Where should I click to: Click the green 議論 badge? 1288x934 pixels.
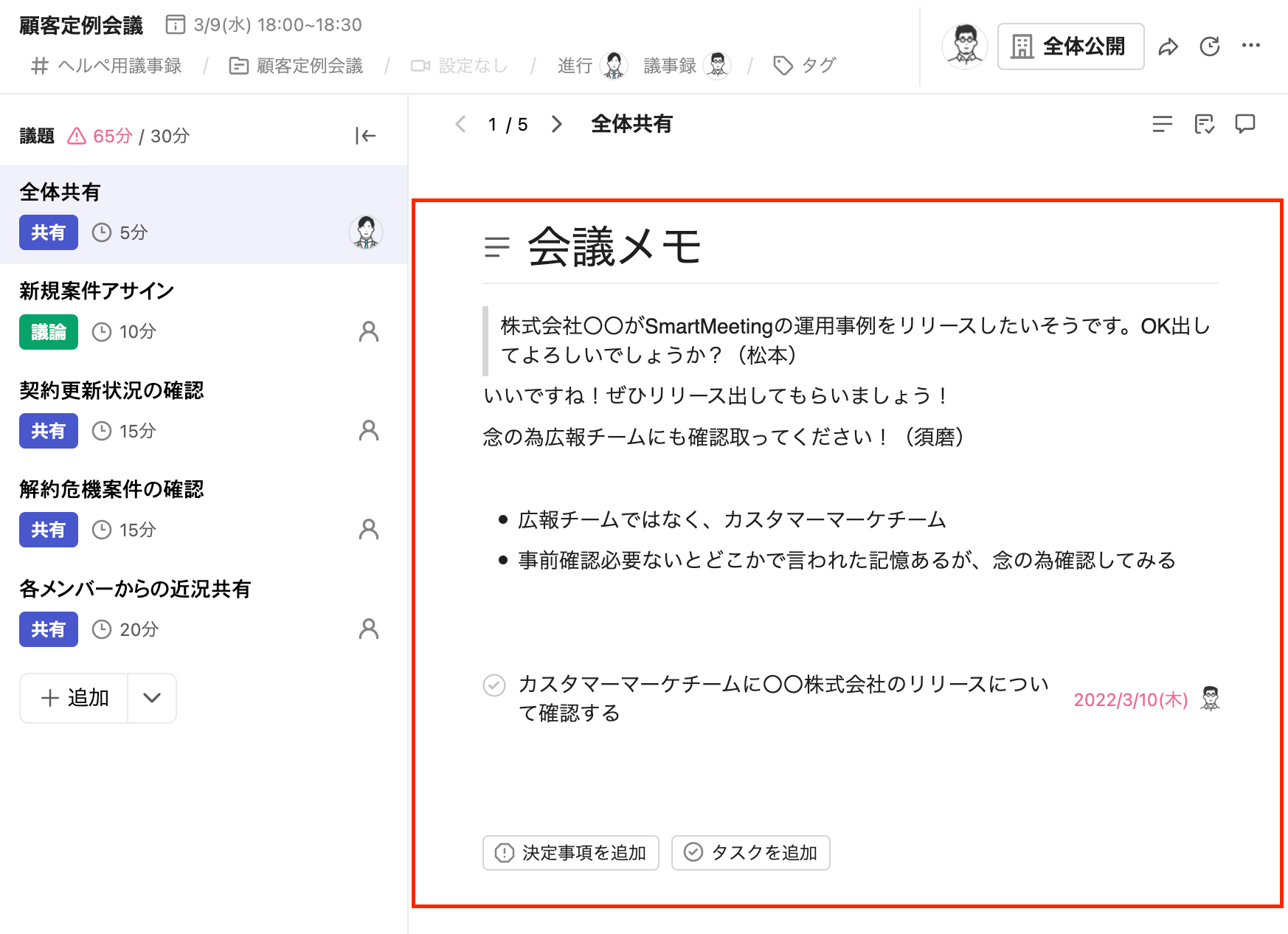click(x=49, y=332)
